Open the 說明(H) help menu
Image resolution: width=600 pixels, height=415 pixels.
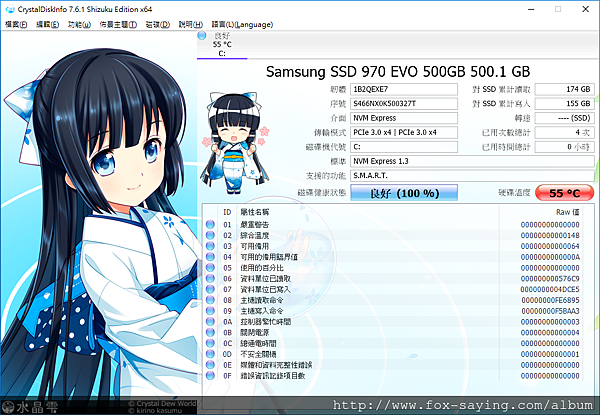191,24
